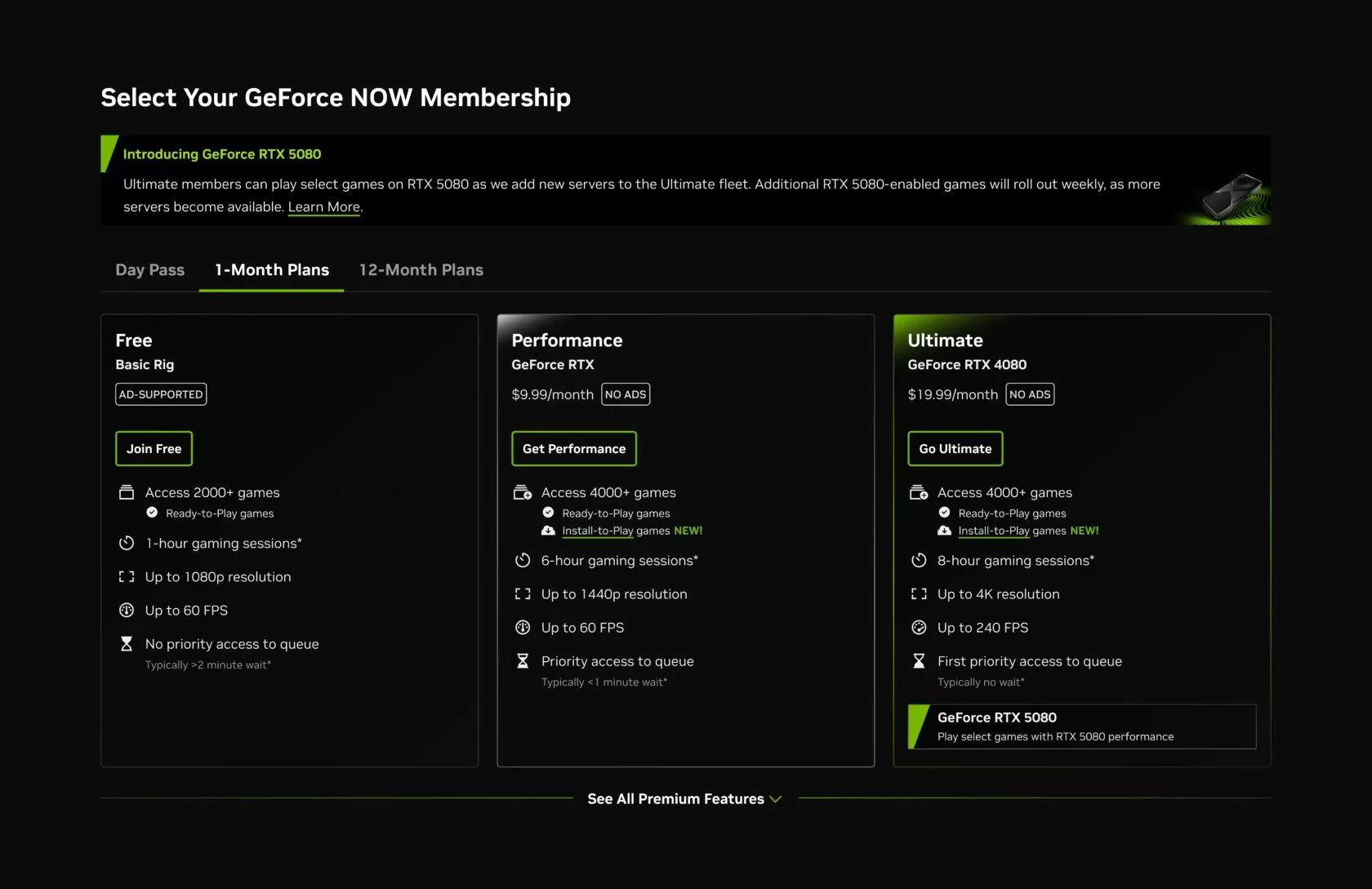
Task: Click the AD-SUPPORTED badge on Free plan
Action: 161,394
